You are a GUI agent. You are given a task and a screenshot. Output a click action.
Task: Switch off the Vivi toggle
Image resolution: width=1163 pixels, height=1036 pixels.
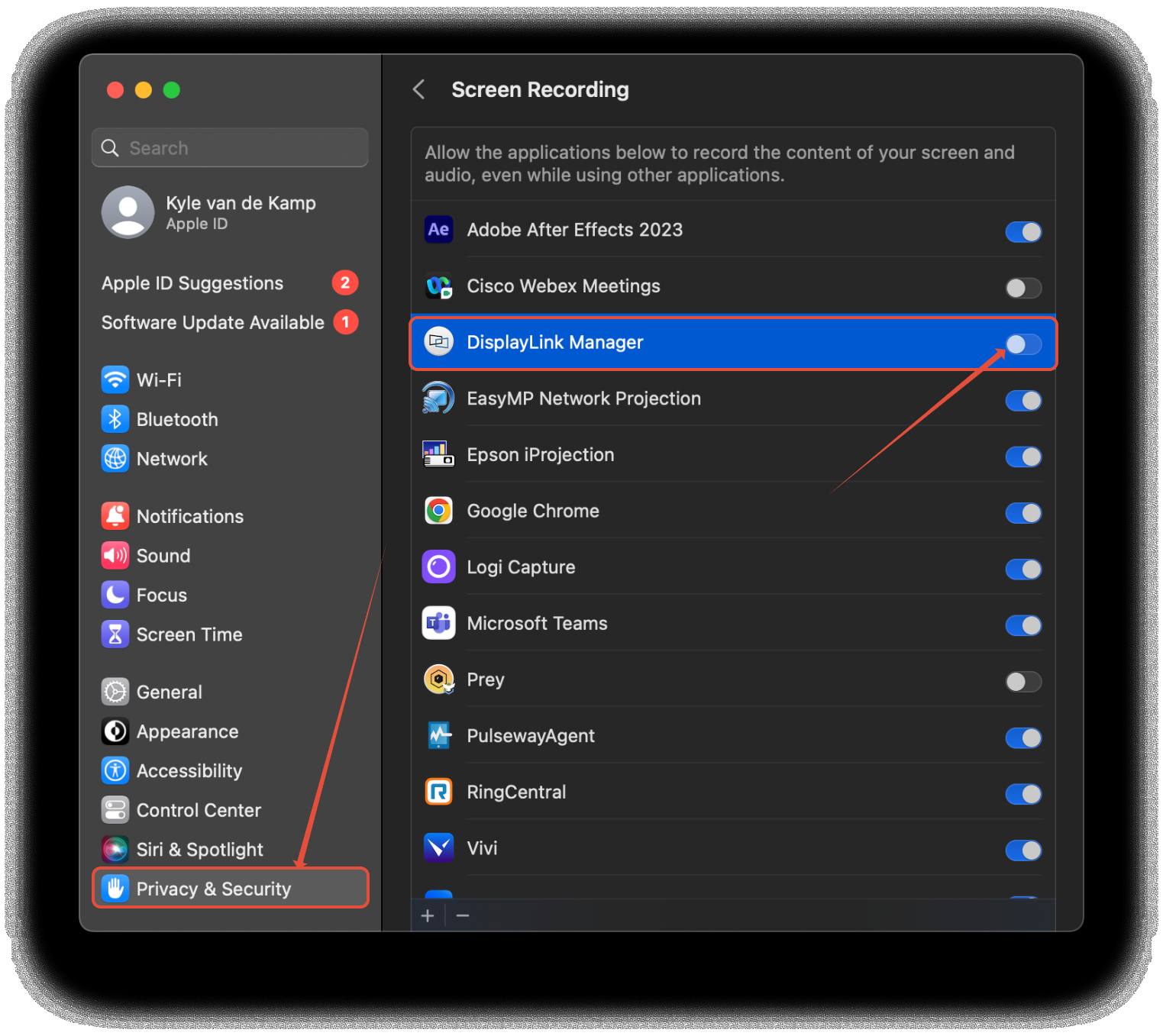click(x=1023, y=850)
